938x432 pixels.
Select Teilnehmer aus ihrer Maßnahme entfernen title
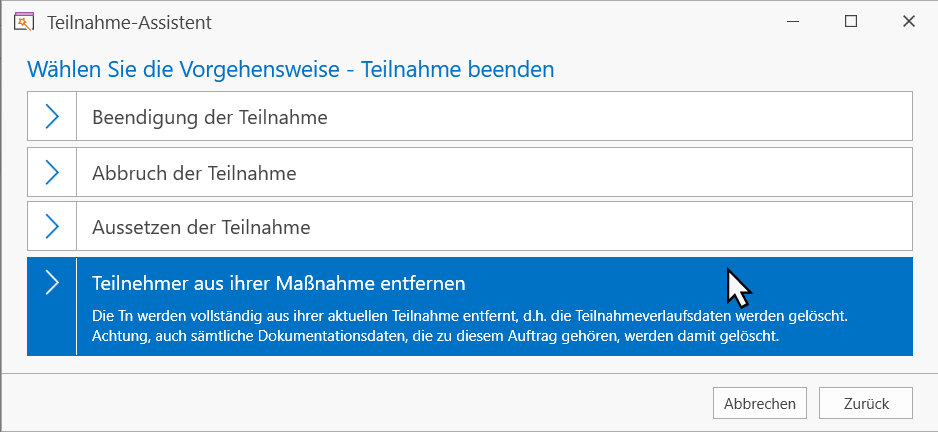point(279,283)
